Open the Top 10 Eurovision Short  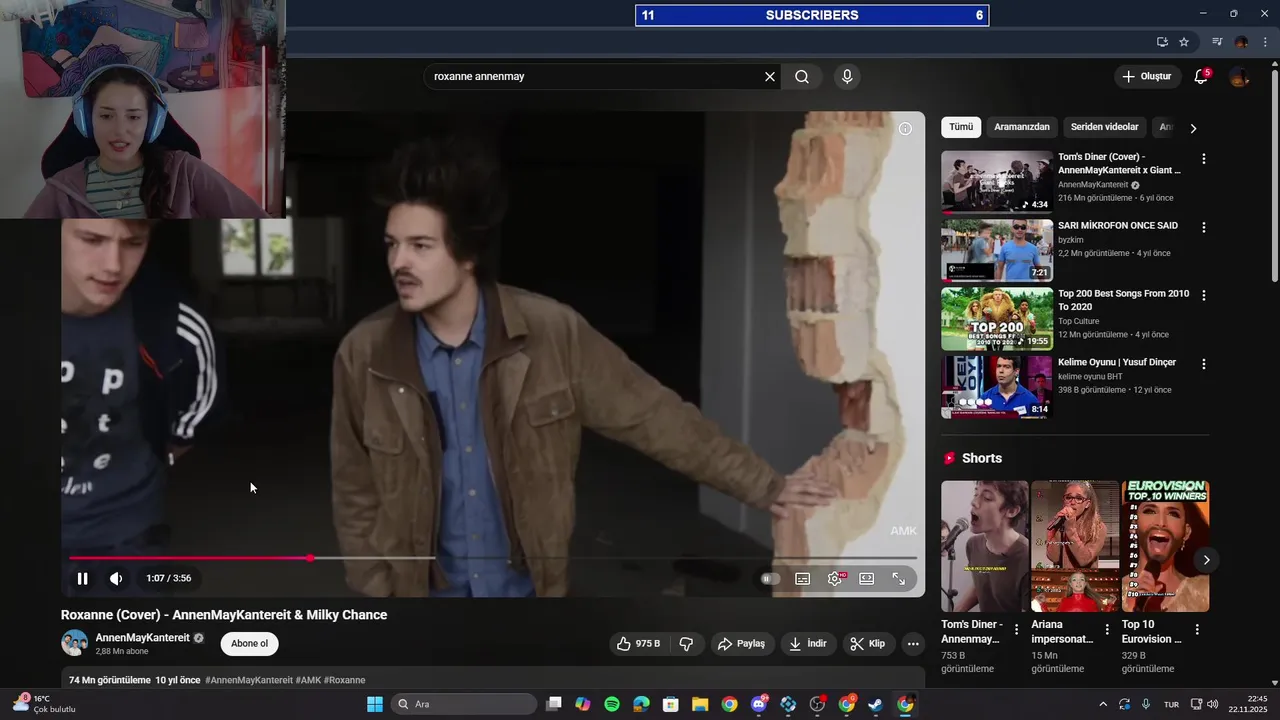click(1165, 546)
